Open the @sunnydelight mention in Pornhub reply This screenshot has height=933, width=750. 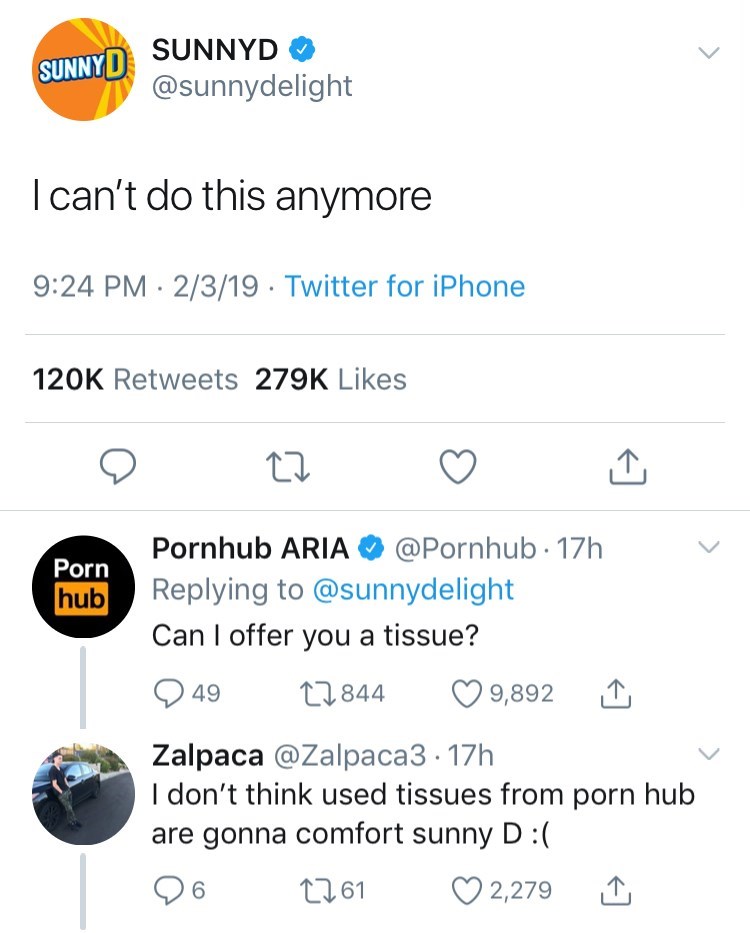(414, 590)
